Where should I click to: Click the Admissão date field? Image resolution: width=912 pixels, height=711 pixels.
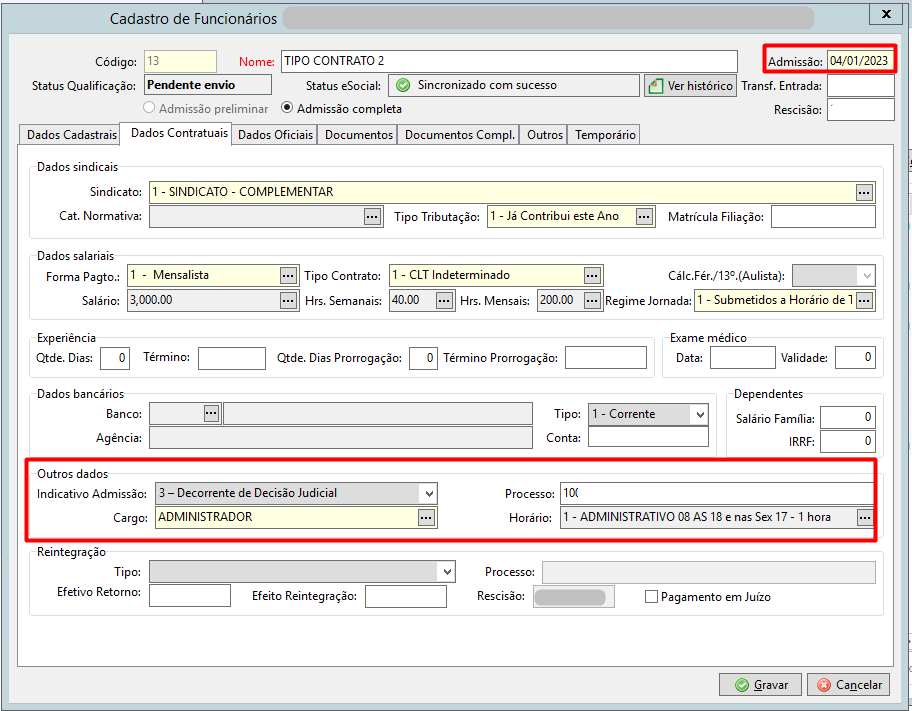[x=860, y=61]
